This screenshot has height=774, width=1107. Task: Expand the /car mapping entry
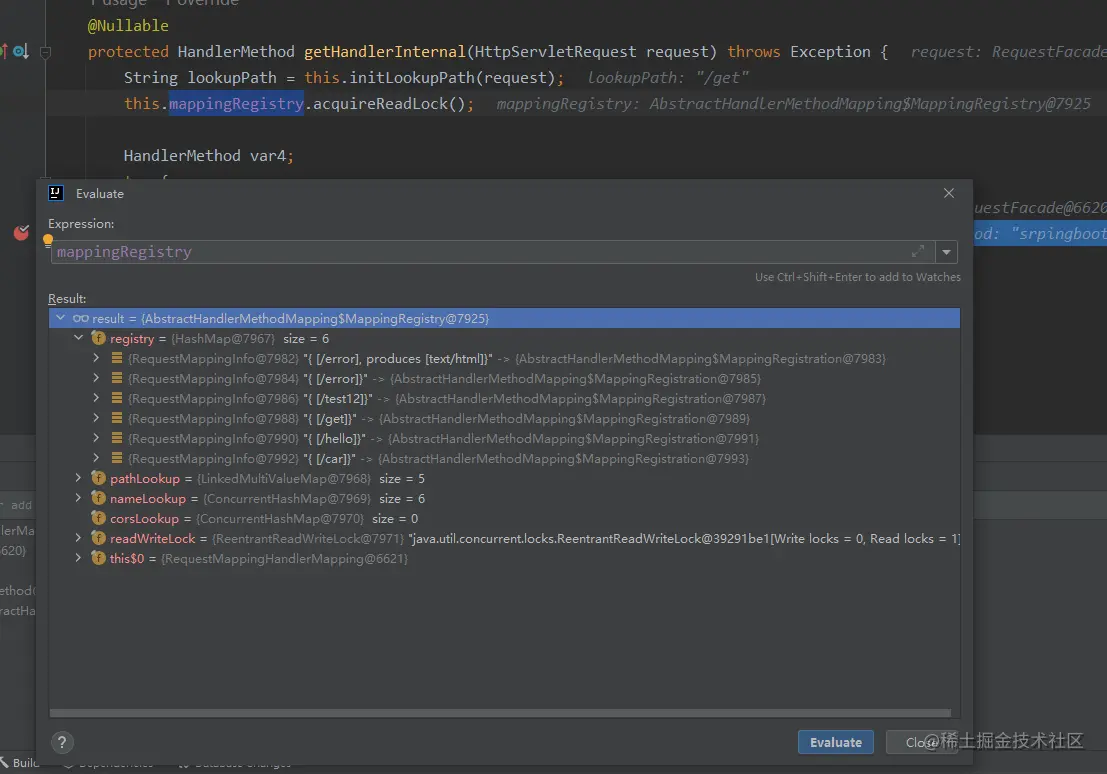[96, 458]
